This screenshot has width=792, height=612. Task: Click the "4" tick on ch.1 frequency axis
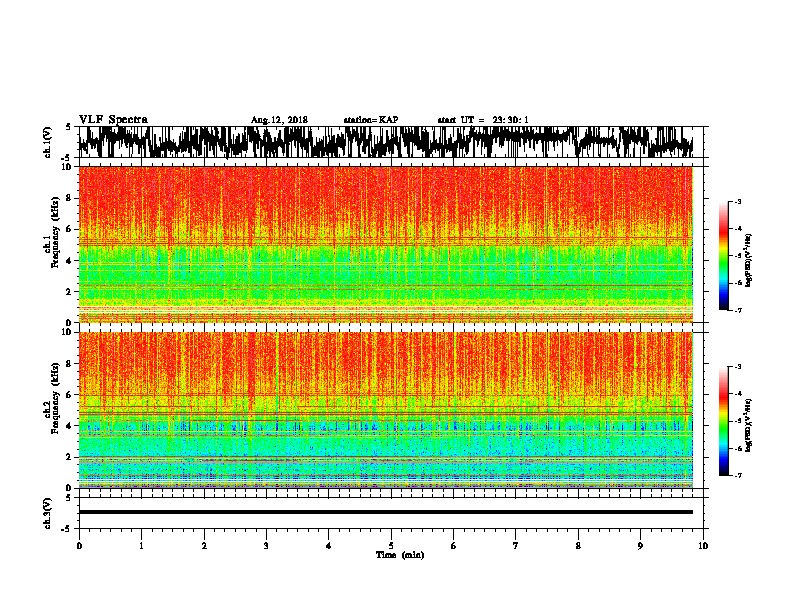pos(70,261)
